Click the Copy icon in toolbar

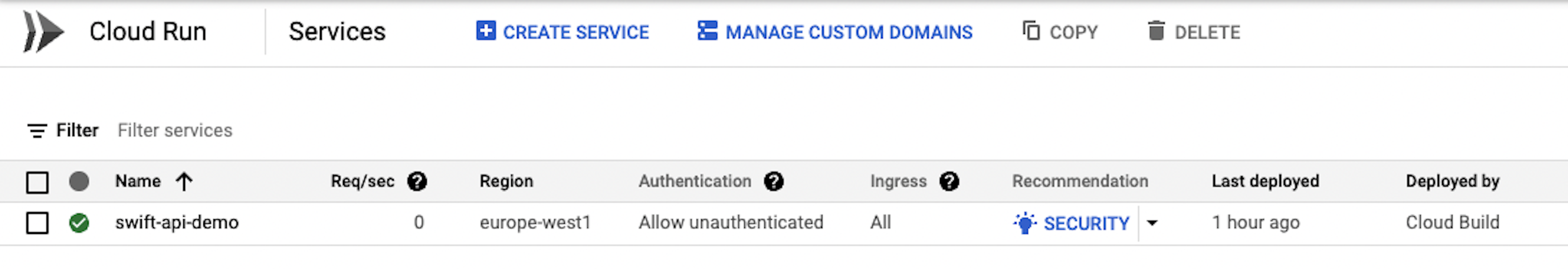tap(1031, 31)
